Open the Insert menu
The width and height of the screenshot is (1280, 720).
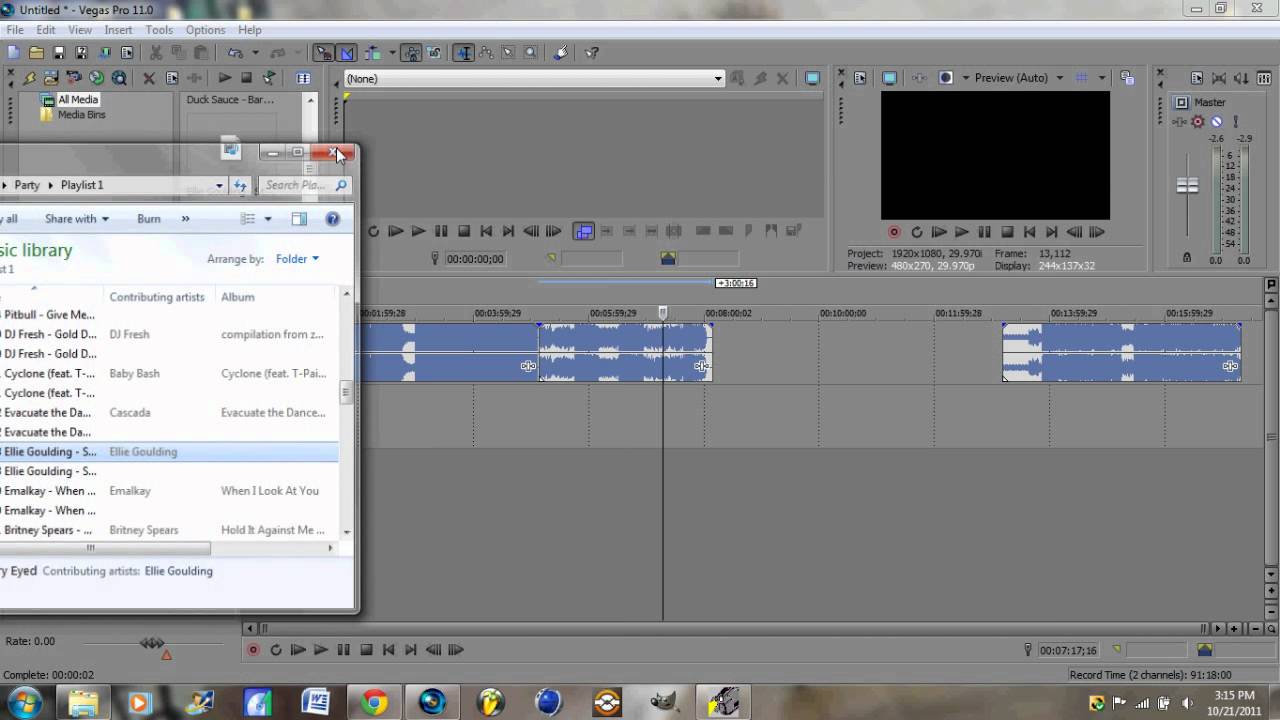pyautogui.click(x=118, y=30)
